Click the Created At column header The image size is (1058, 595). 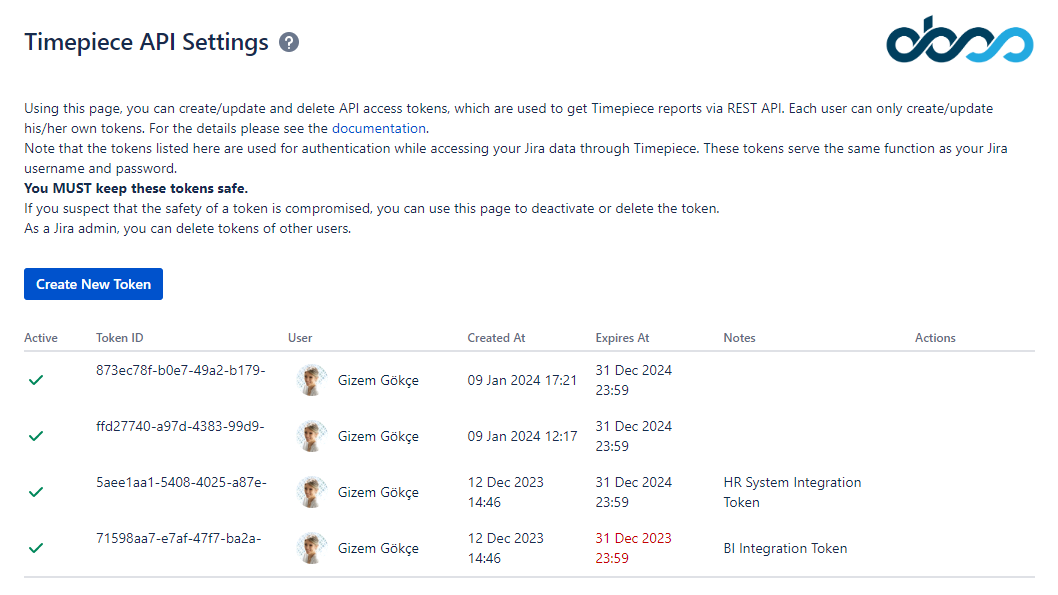[x=496, y=338]
